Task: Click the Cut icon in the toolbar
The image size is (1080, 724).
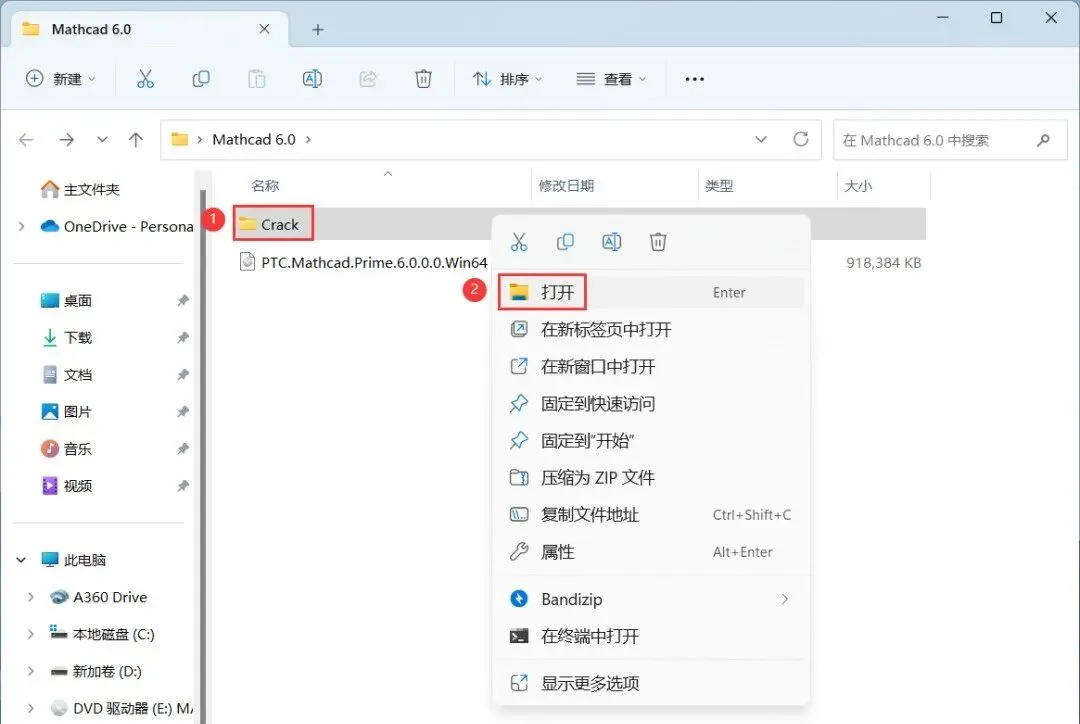Action: tap(145, 79)
